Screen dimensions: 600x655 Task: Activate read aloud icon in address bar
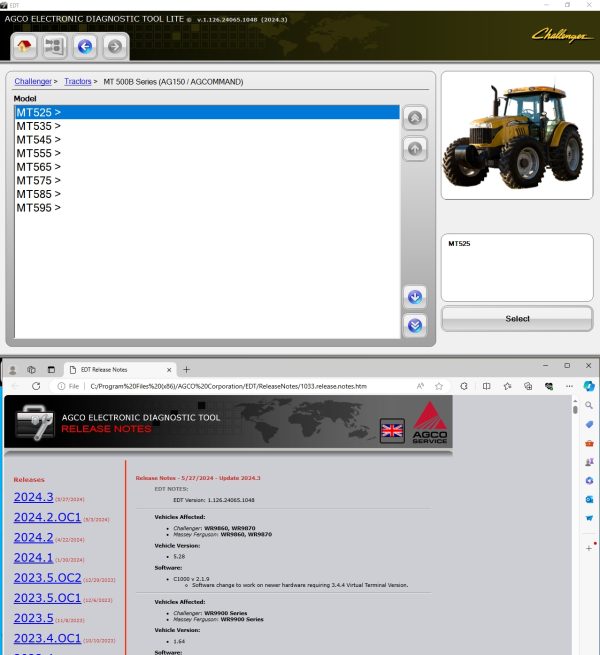tap(420, 386)
